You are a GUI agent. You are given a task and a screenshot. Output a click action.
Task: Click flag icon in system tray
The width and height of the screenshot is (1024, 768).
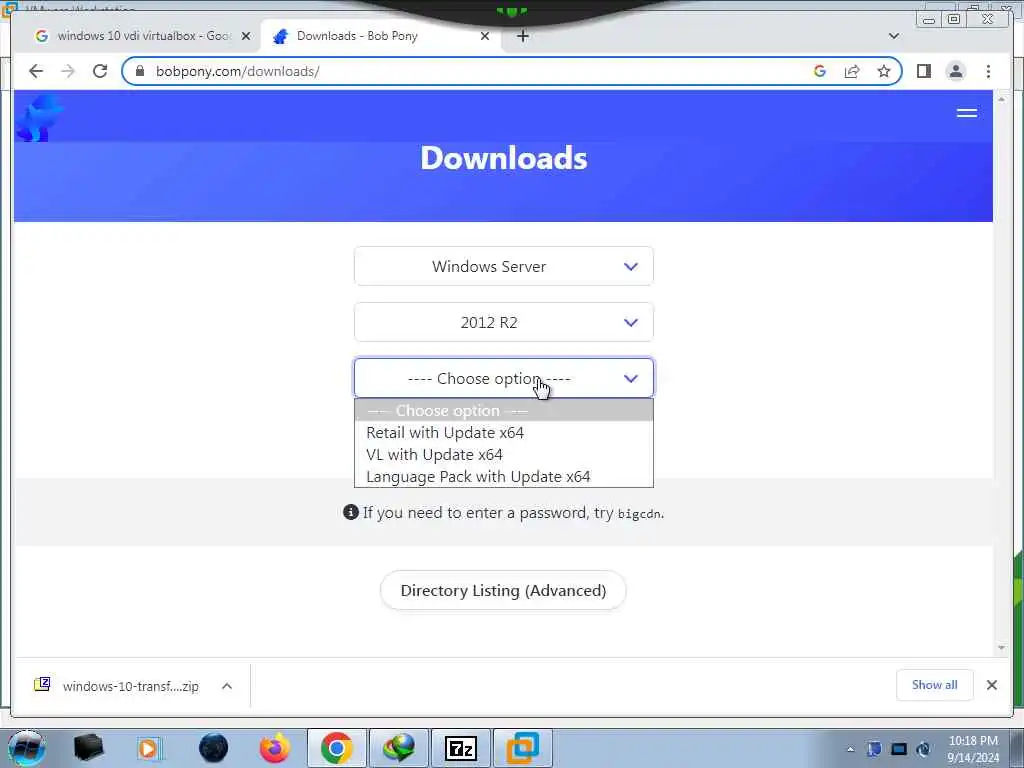[x=874, y=749]
